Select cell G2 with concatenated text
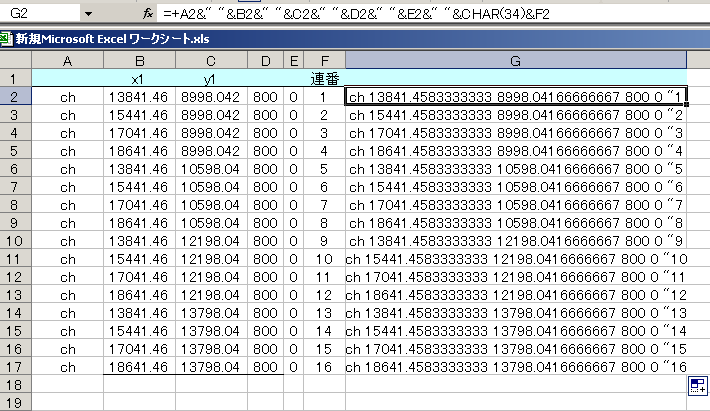This screenshot has height=411, width=710. pyautogui.click(x=516, y=97)
